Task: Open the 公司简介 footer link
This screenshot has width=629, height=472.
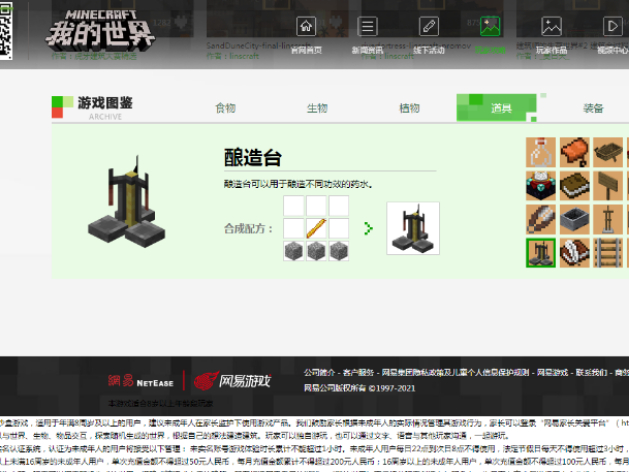Action: (319, 373)
